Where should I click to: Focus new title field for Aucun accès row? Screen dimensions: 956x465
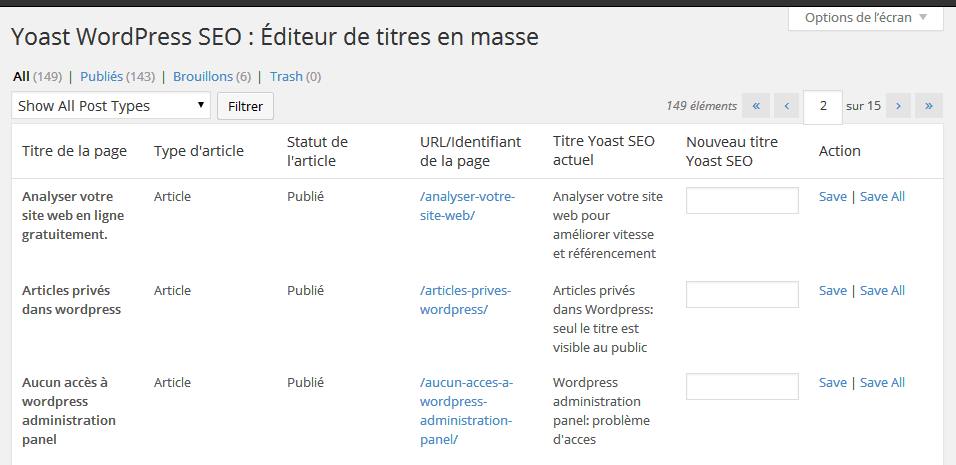(742, 386)
